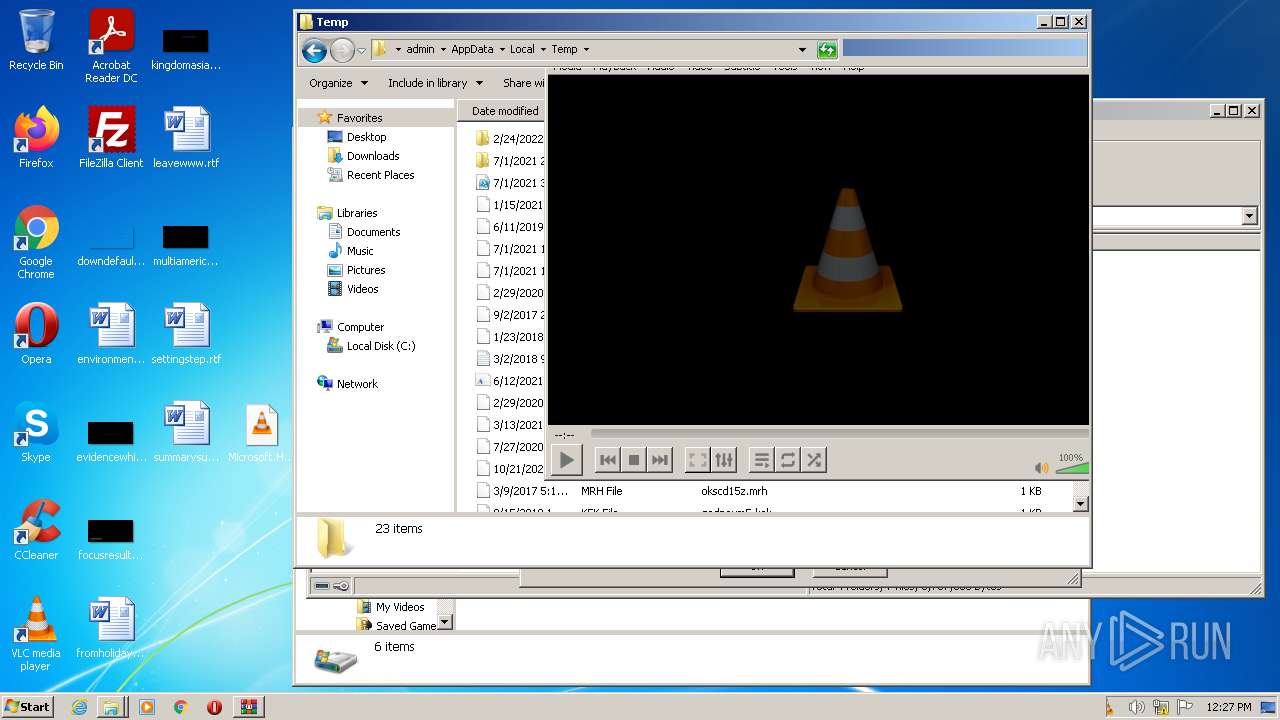1280x720 pixels.
Task: Open Skype desktop shortcut
Action: (x=36, y=432)
